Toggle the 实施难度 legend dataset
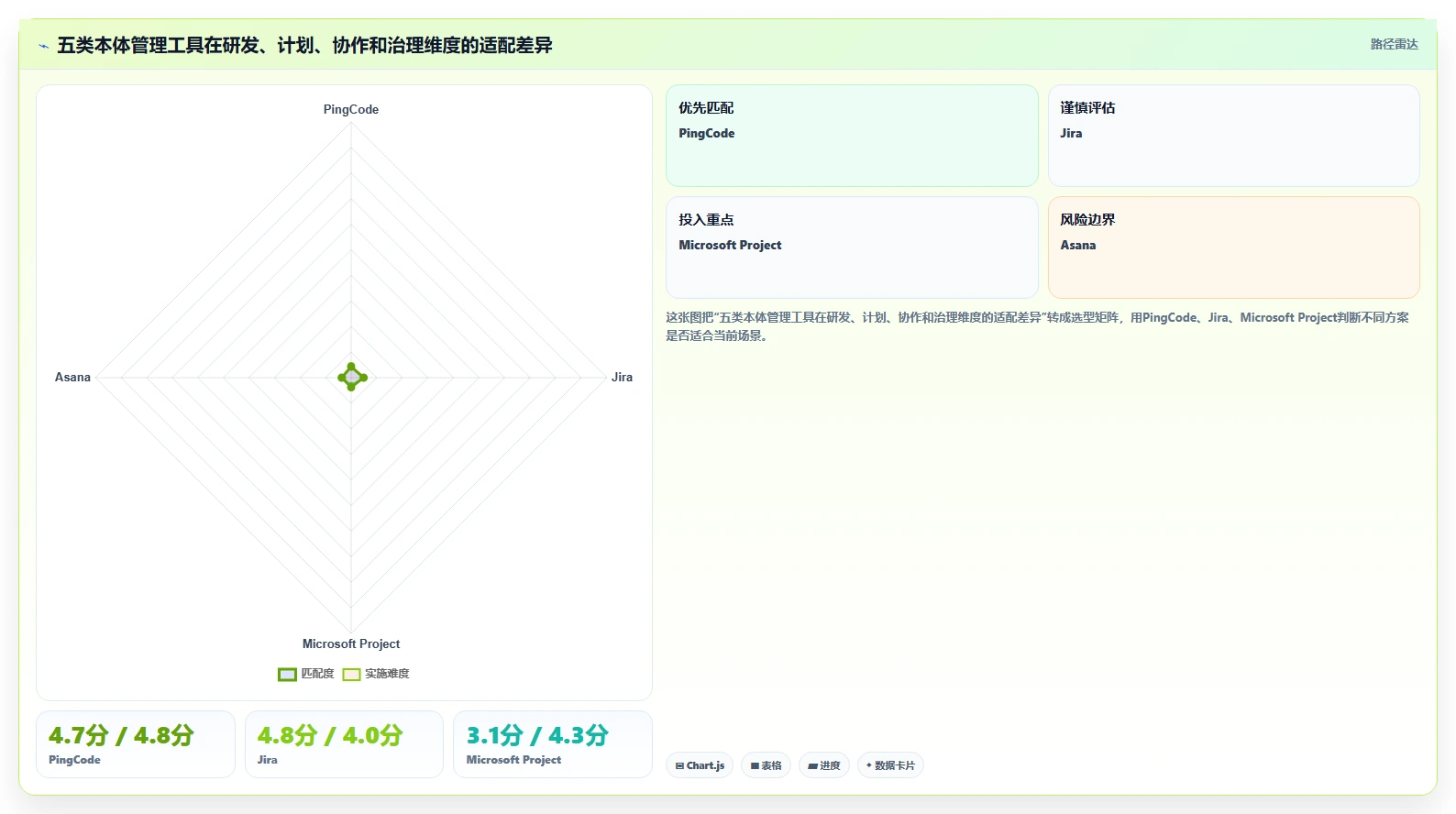Viewport: 1456px width, 814px height. point(376,674)
